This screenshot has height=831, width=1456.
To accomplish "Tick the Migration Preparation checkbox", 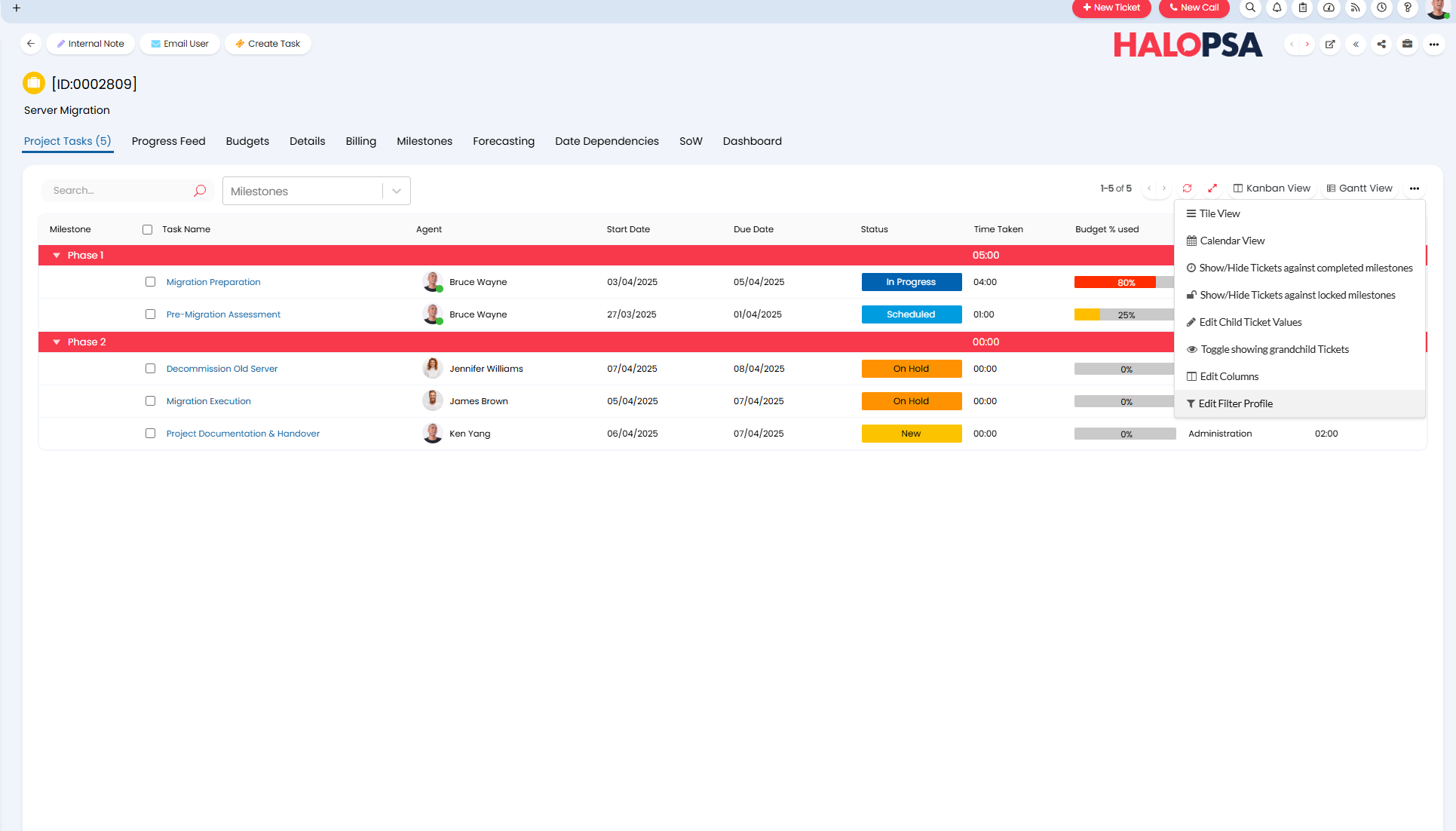I will 150,282.
